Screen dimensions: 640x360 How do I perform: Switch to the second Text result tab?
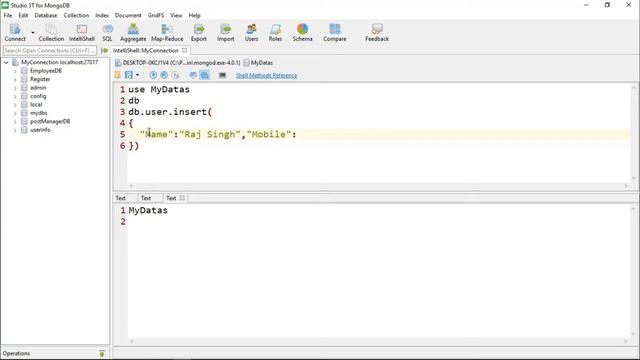click(146, 198)
